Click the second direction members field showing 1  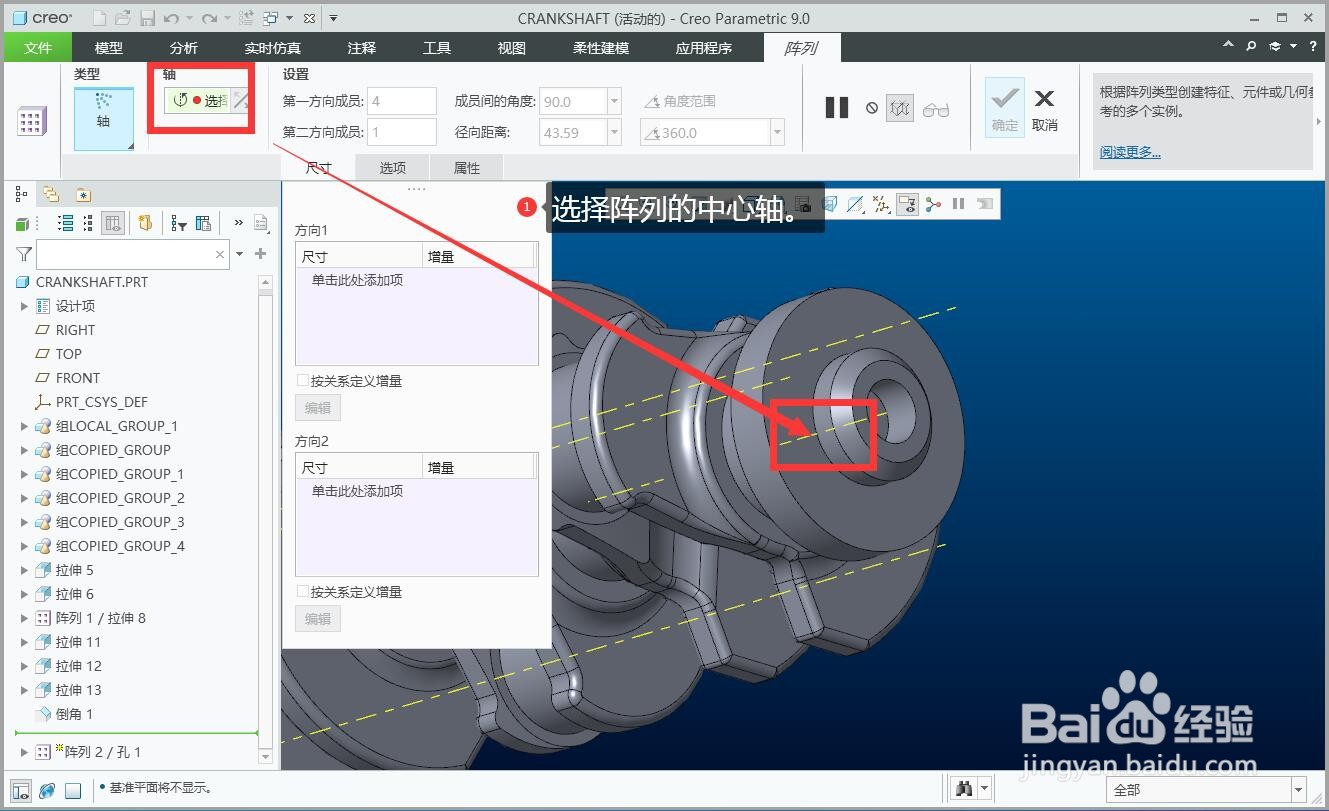point(402,132)
